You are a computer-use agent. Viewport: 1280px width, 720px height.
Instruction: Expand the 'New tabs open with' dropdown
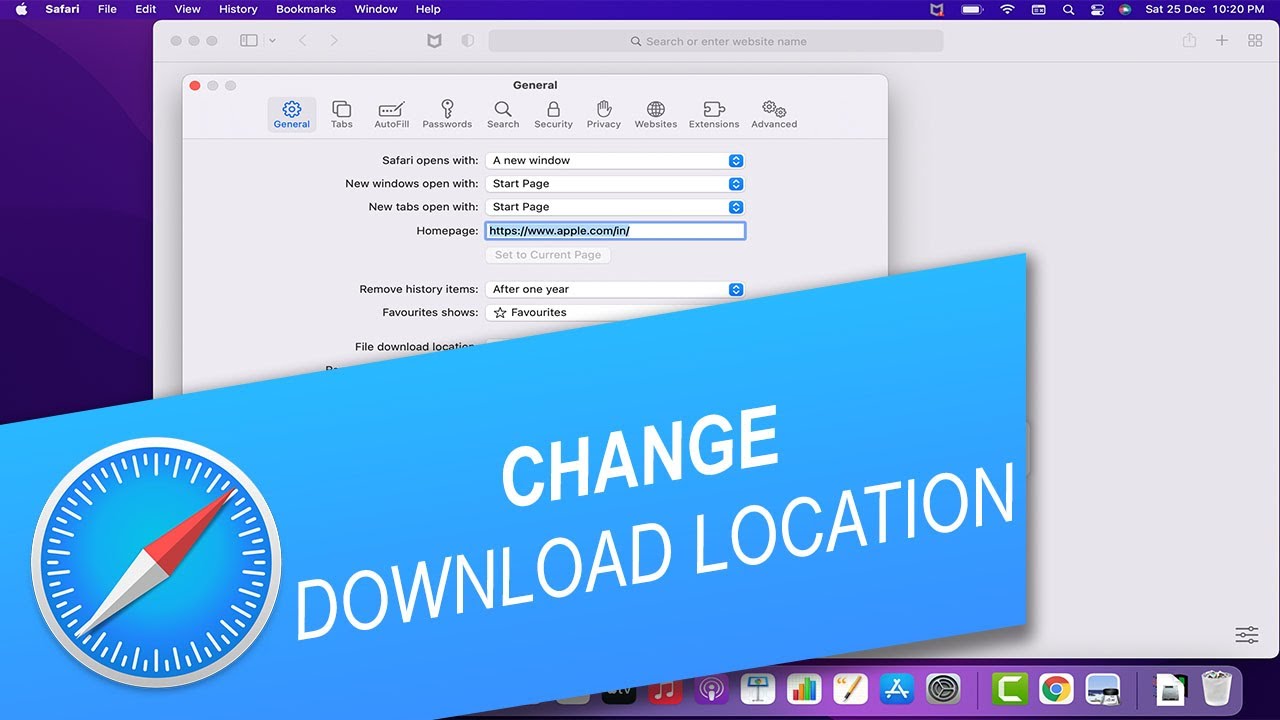coord(615,207)
